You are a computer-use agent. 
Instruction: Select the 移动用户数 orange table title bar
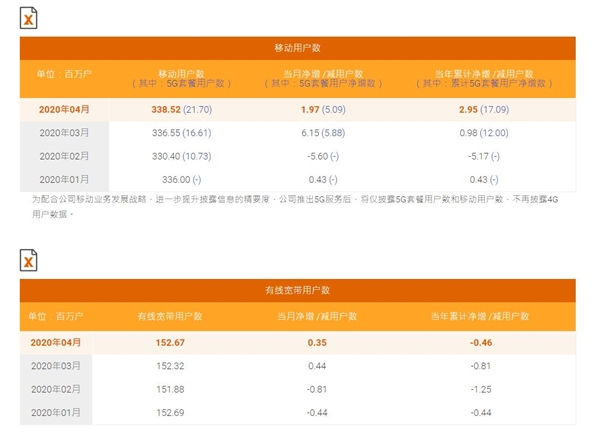297,48
